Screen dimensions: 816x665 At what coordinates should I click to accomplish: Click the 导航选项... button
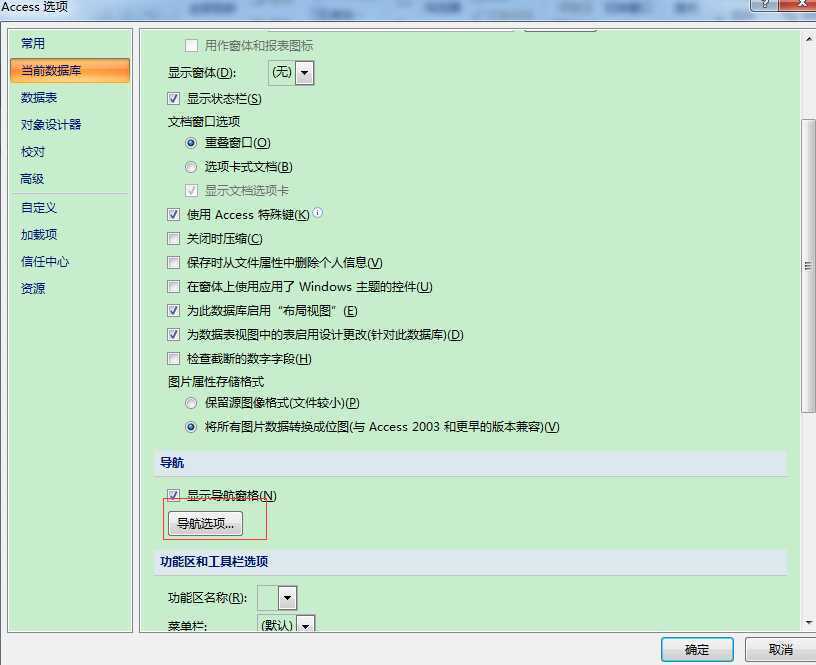[205, 523]
